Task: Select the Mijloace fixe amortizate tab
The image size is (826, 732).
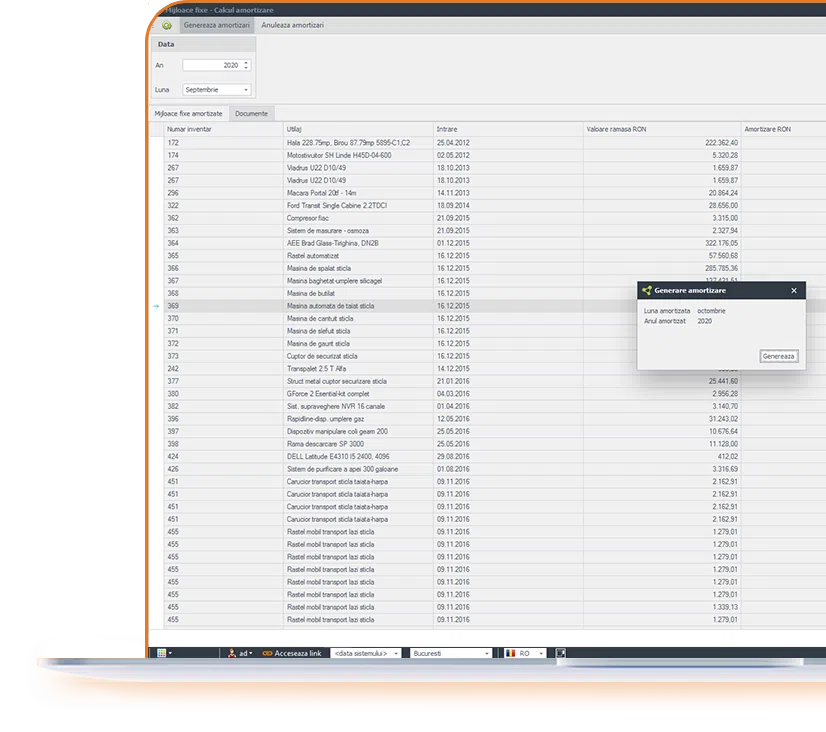Action: point(188,113)
